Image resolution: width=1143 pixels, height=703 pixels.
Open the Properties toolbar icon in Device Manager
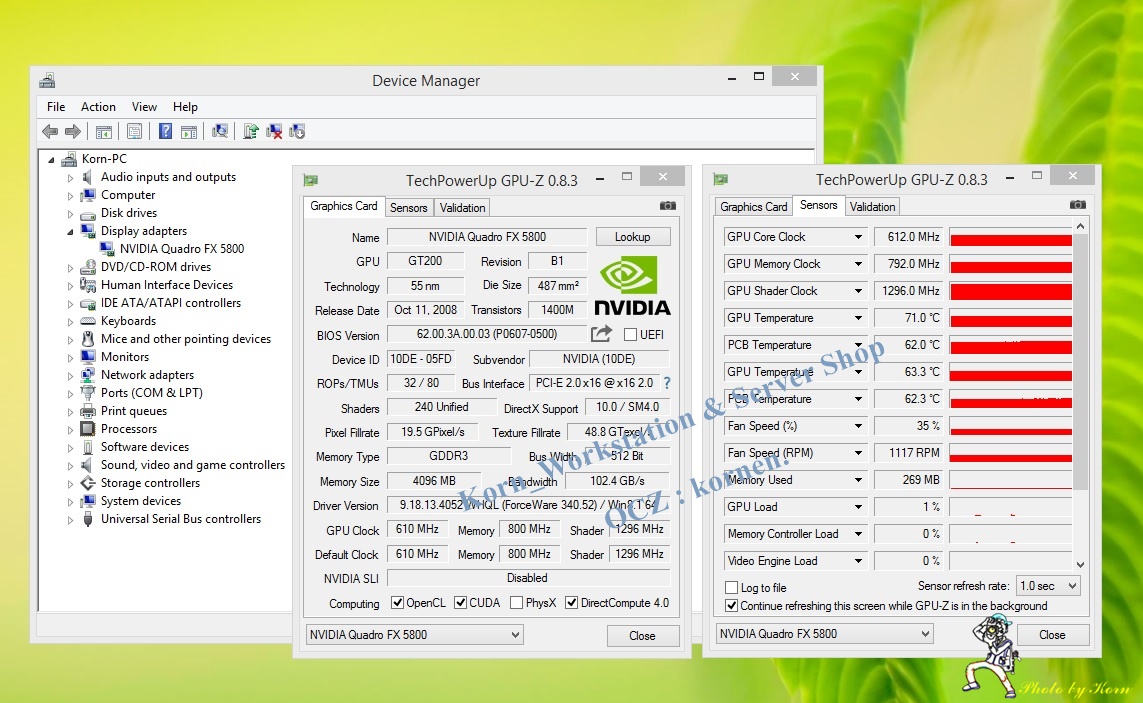(134, 131)
